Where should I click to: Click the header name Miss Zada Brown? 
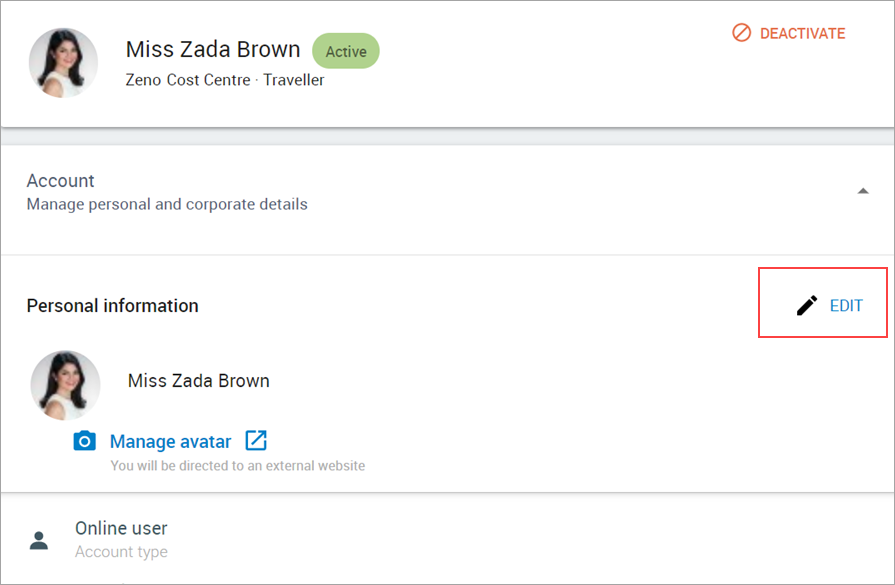pyautogui.click(x=213, y=50)
